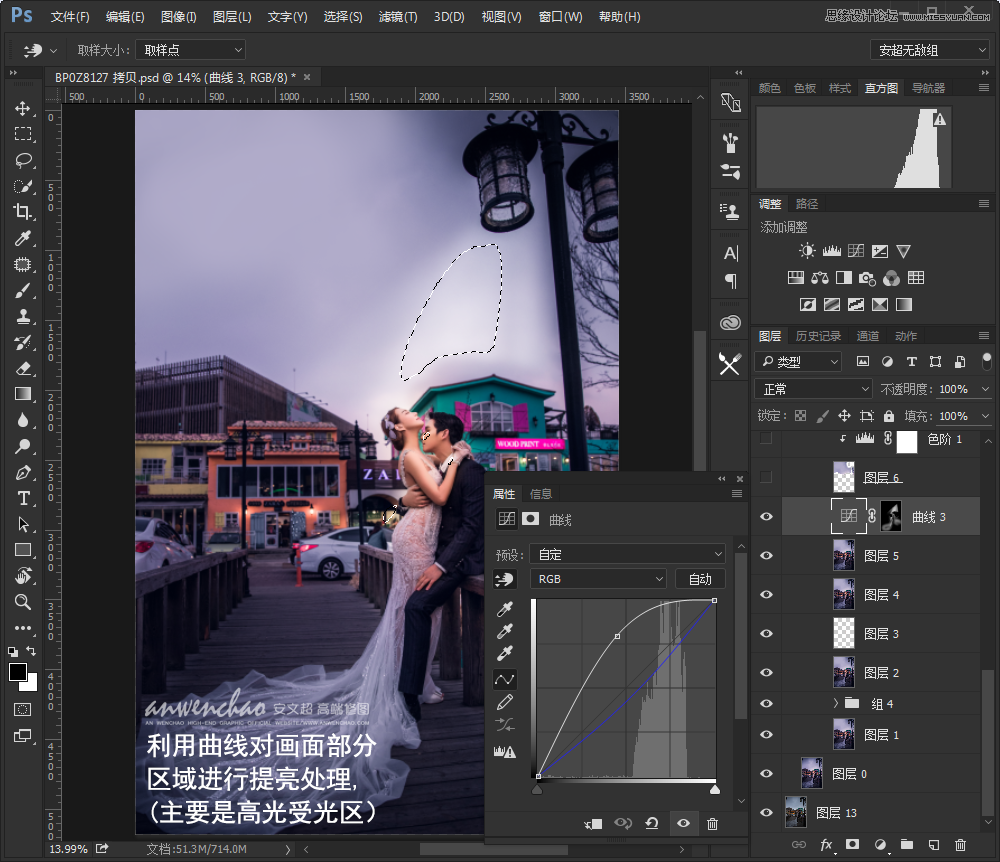Select the 图层 0 layer thumbnail

(x=811, y=773)
